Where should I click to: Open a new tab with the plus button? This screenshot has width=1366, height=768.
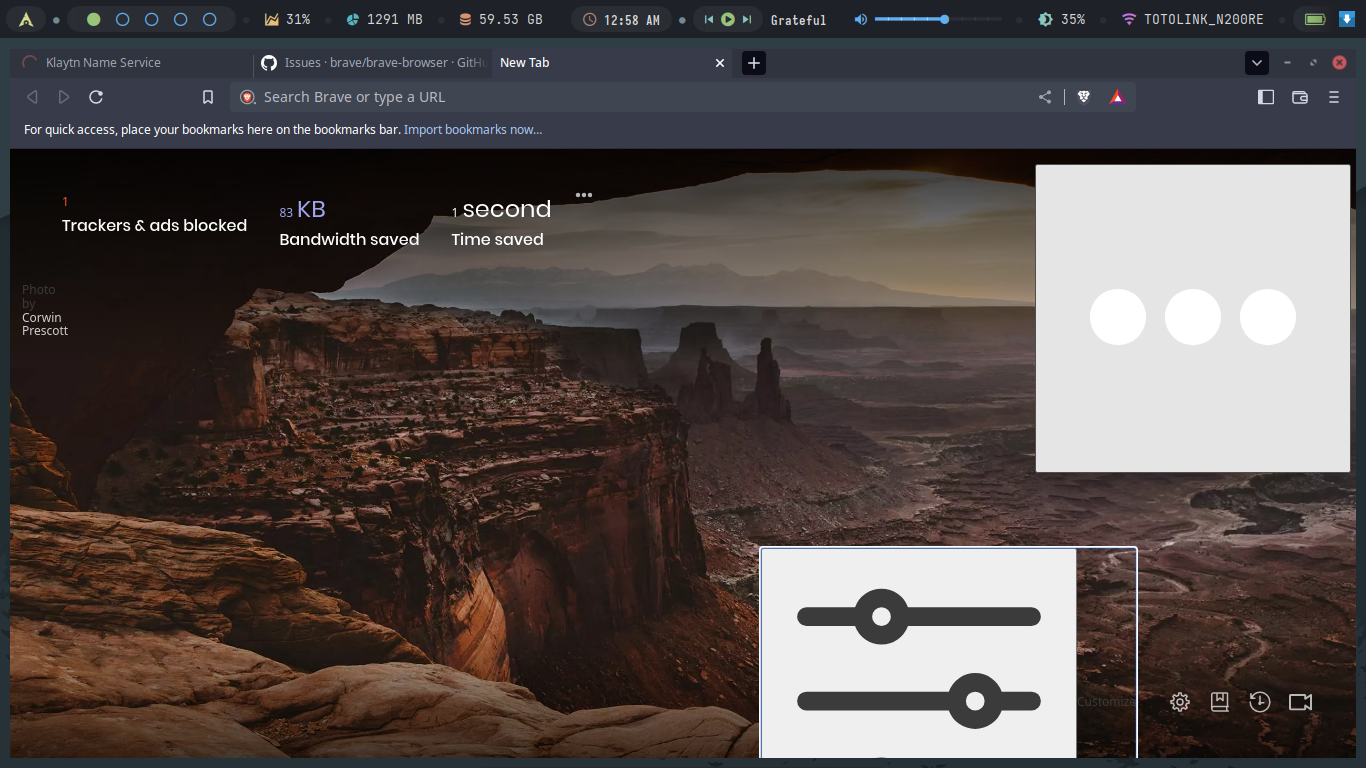[754, 63]
